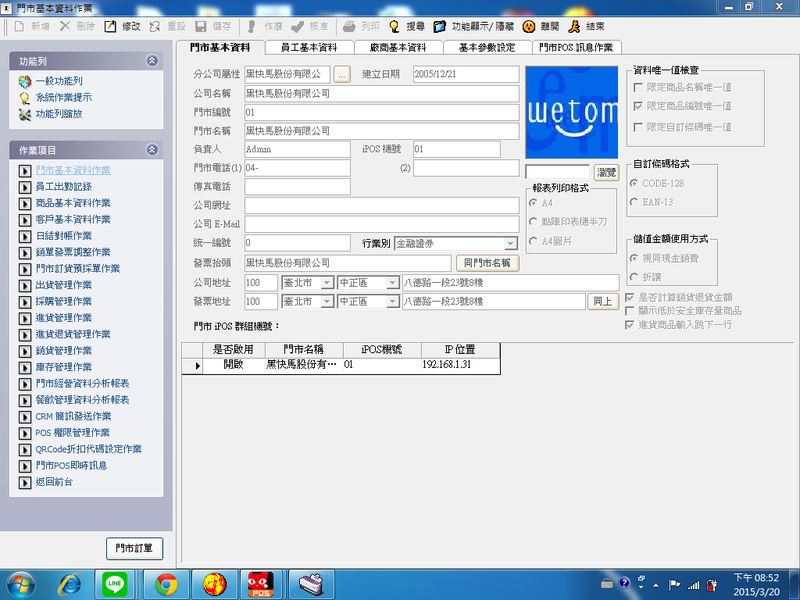Click the 列印 (print) toolbar icon

click(x=349, y=27)
